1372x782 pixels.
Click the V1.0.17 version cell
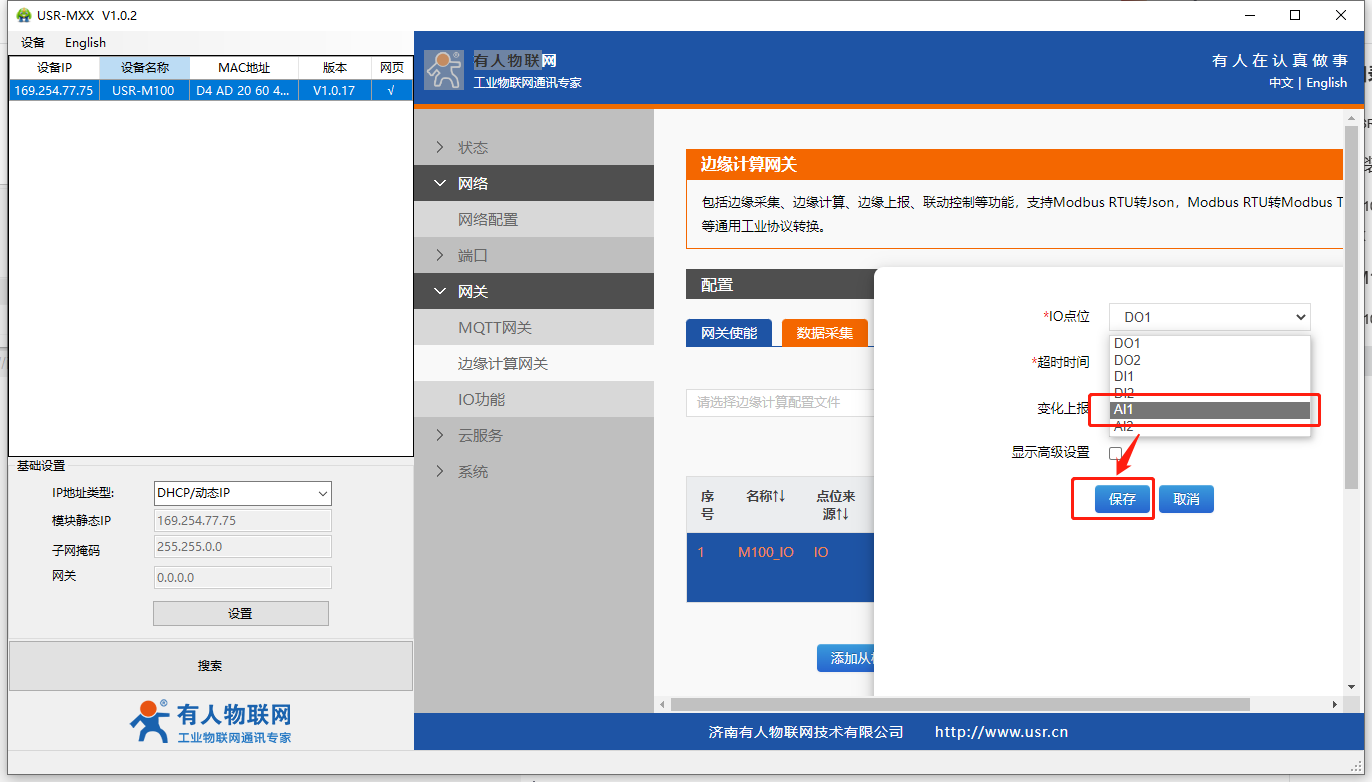(335, 90)
